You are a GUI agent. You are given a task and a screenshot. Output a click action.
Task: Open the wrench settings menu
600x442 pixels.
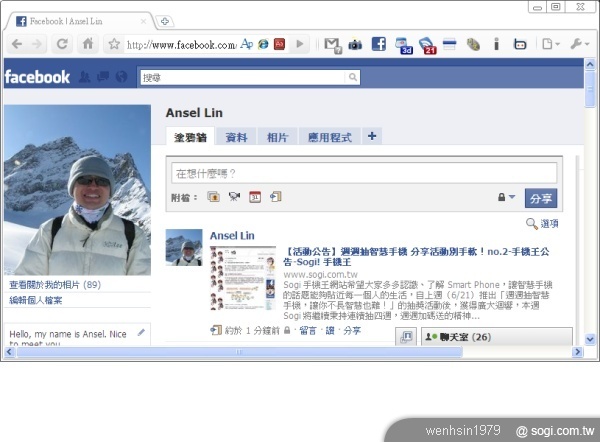click(579, 44)
